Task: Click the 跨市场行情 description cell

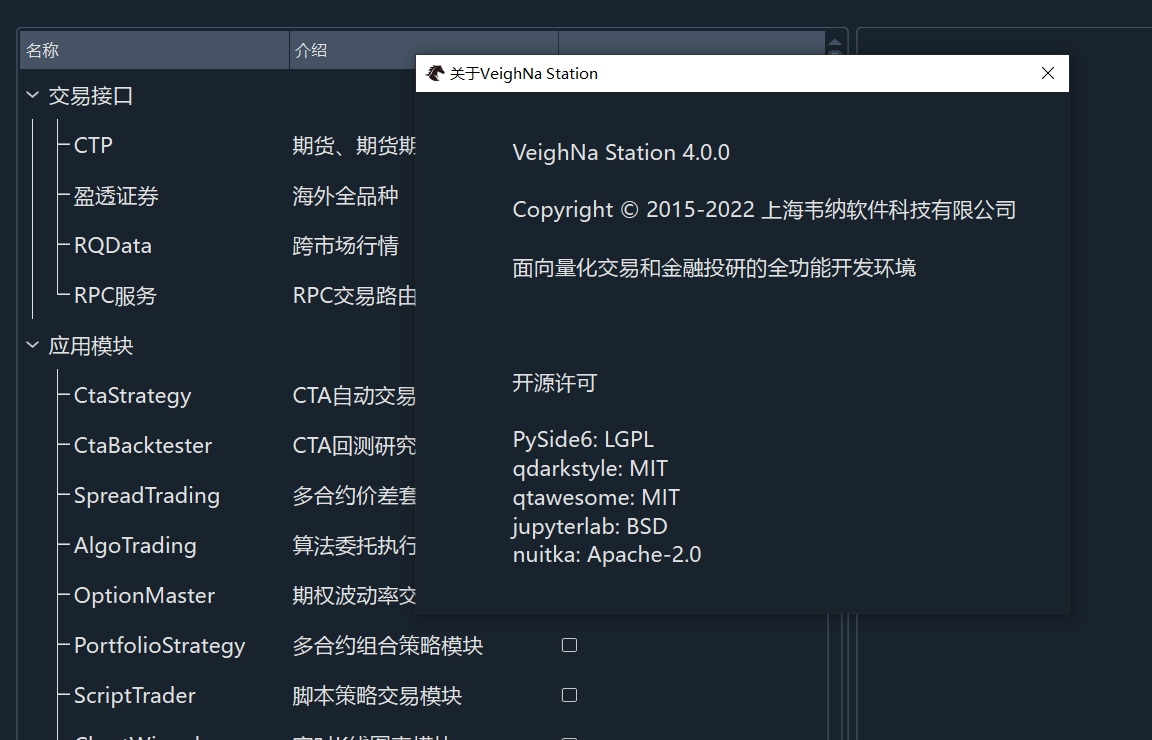Action: click(345, 245)
